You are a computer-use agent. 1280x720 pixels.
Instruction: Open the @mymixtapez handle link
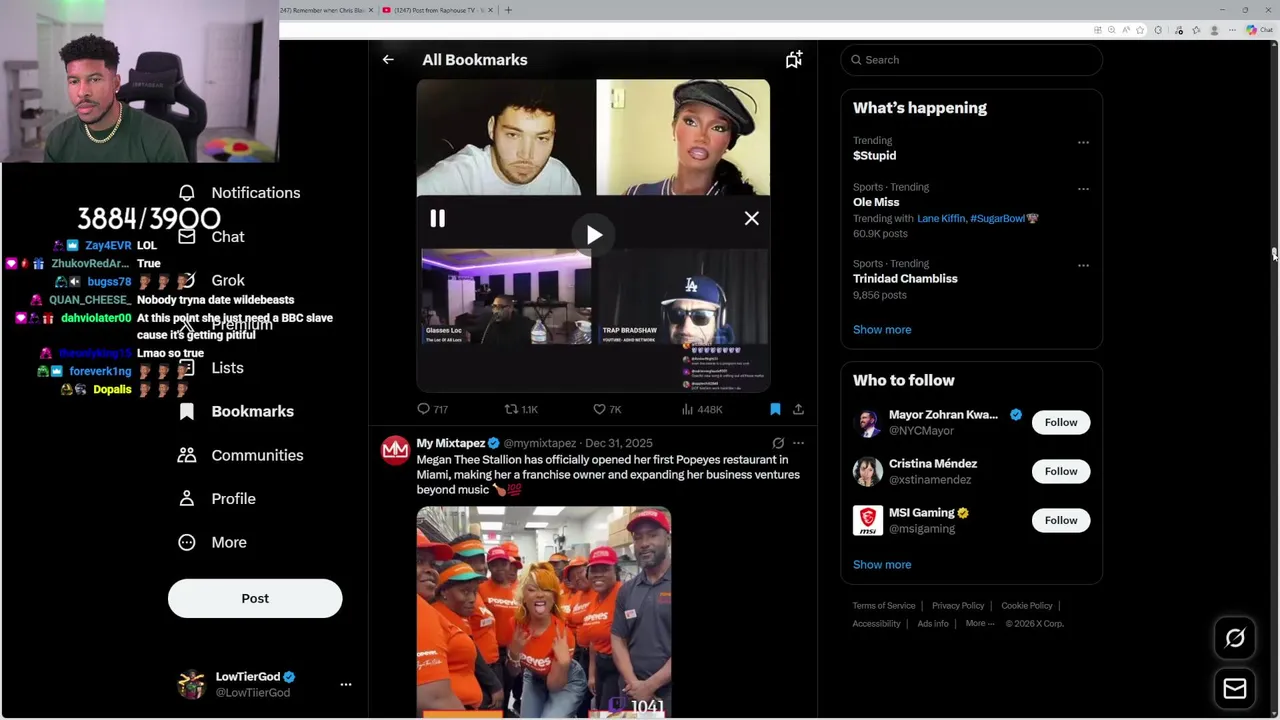point(540,443)
